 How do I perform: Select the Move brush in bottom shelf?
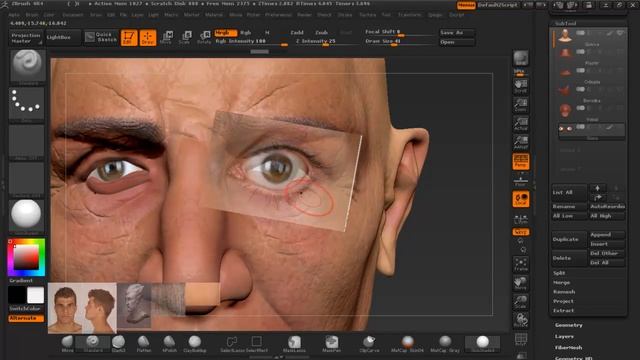67,344
